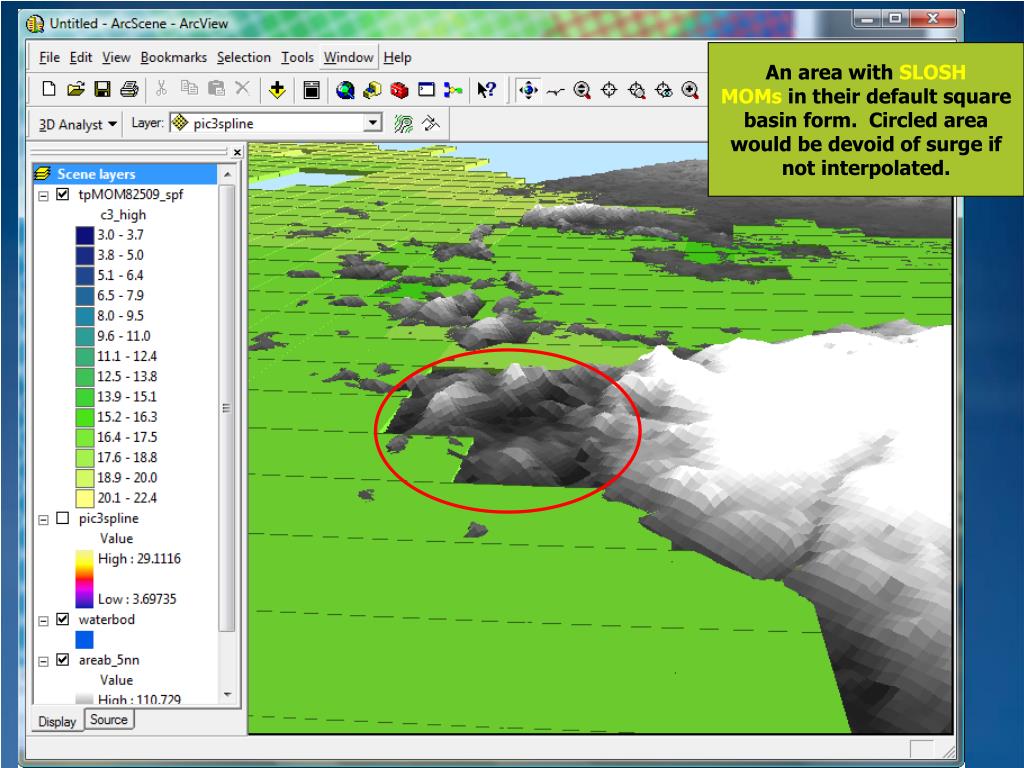The image size is (1024, 768).
Task: Toggle the areab_5nn layer checkbox
Action: coord(63,660)
